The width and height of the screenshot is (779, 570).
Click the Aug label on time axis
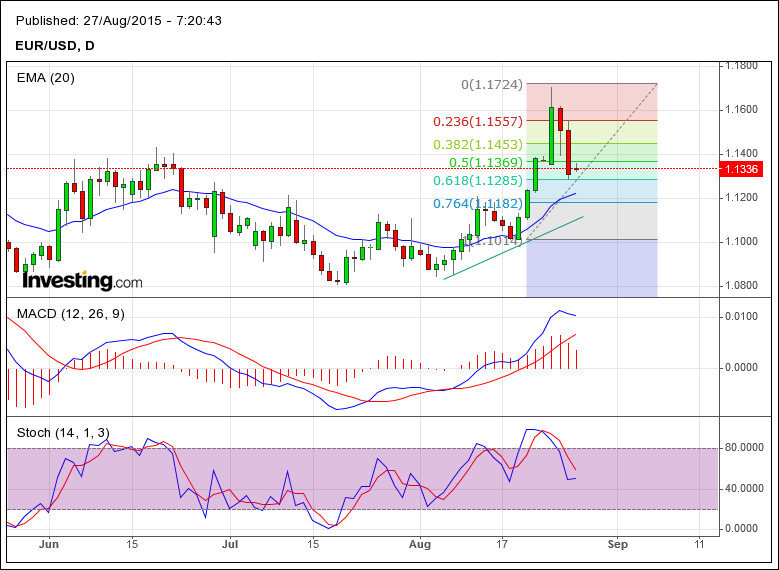(420, 545)
